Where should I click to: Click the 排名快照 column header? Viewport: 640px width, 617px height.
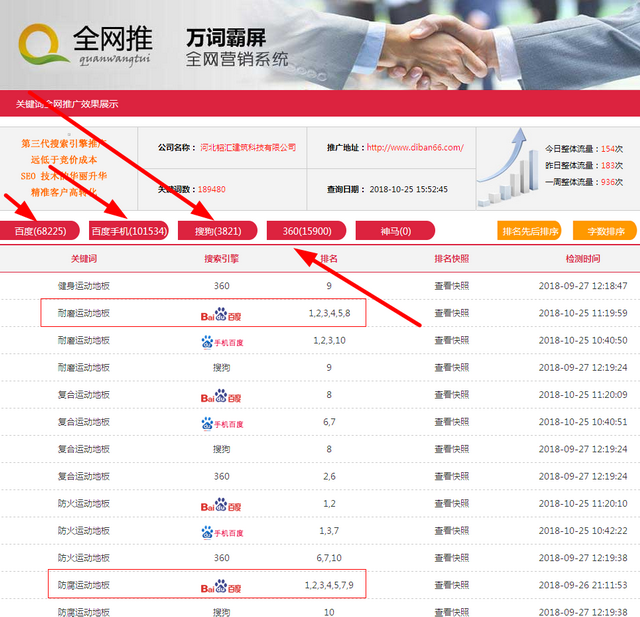(x=451, y=258)
